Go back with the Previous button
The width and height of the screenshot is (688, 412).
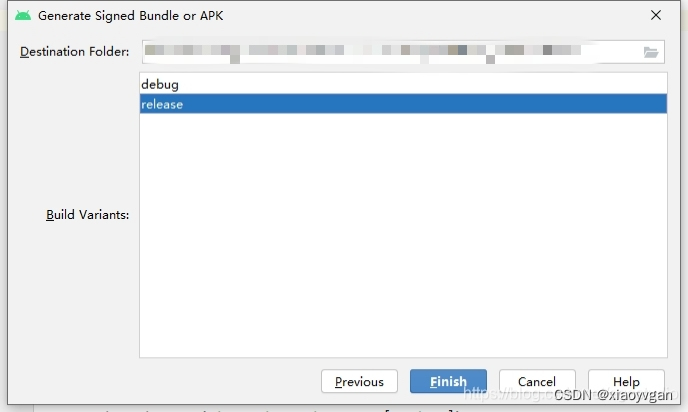pos(359,381)
